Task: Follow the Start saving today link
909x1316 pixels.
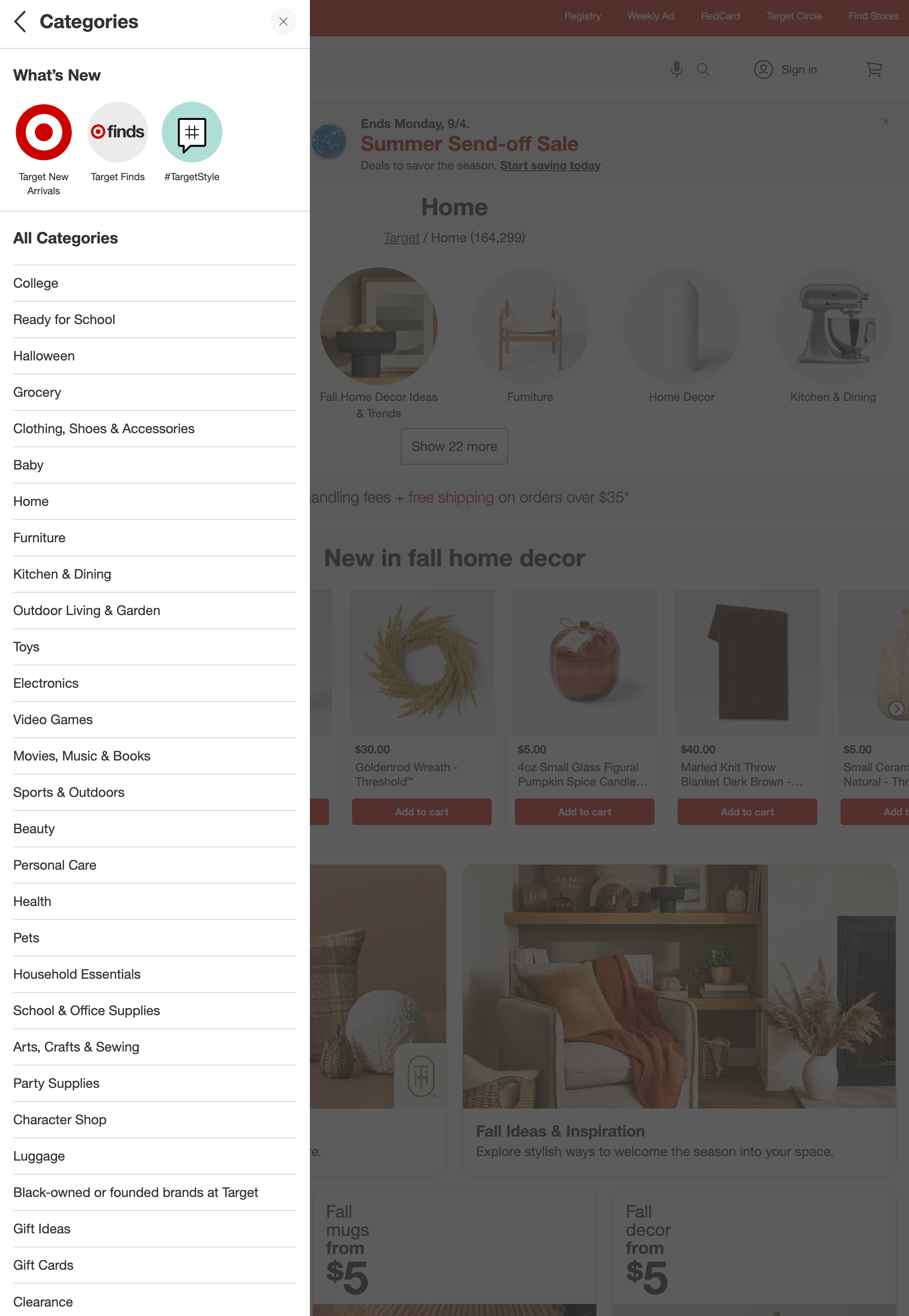Action: pos(550,166)
